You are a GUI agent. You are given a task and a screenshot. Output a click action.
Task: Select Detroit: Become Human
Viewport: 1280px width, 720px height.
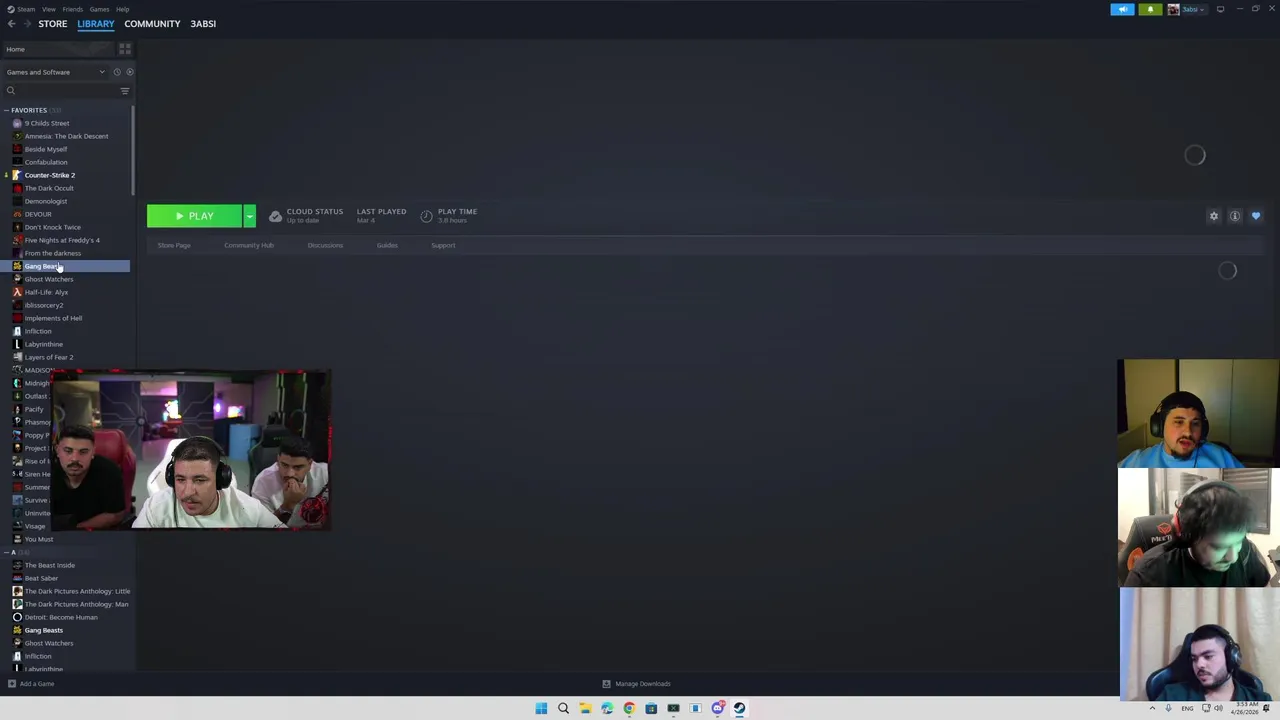[61, 617]
